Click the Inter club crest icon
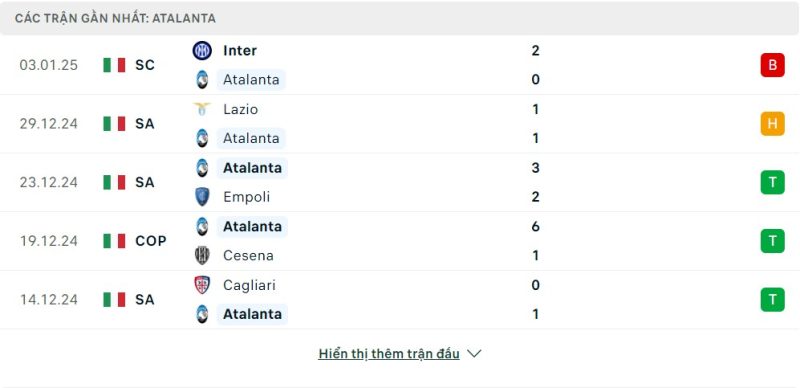 (x=202, y=51)
